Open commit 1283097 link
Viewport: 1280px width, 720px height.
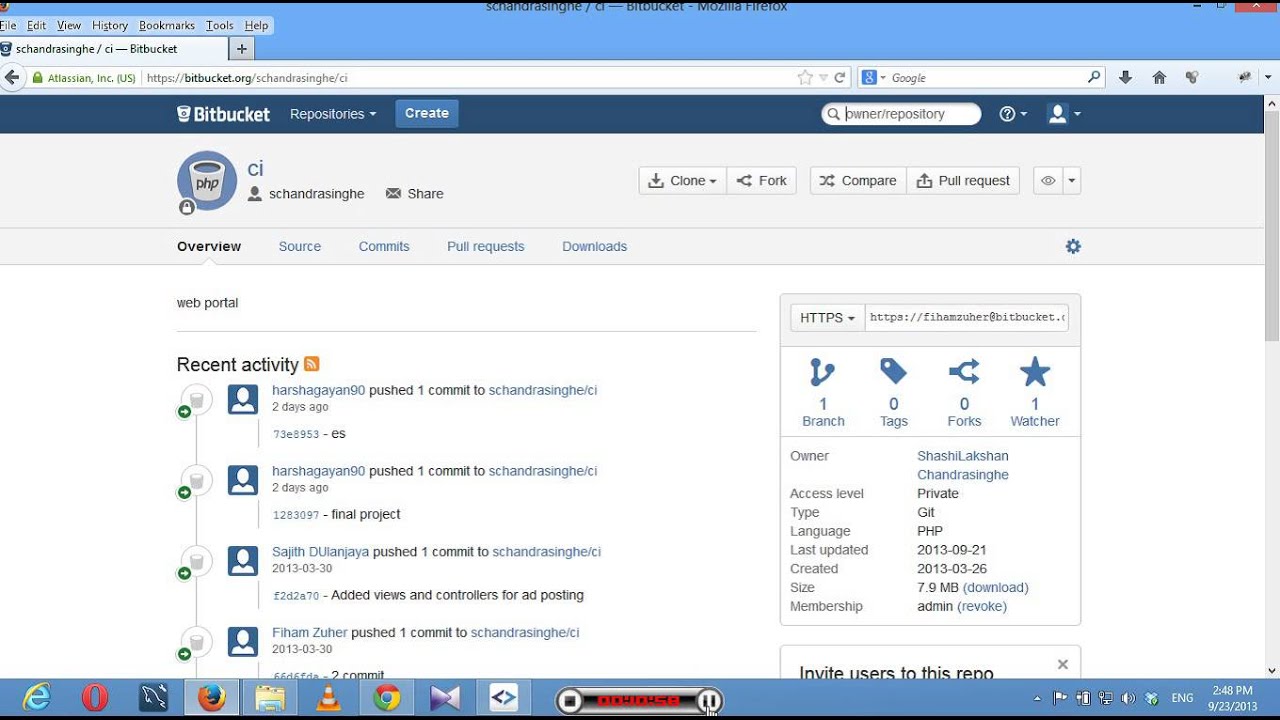296,515
